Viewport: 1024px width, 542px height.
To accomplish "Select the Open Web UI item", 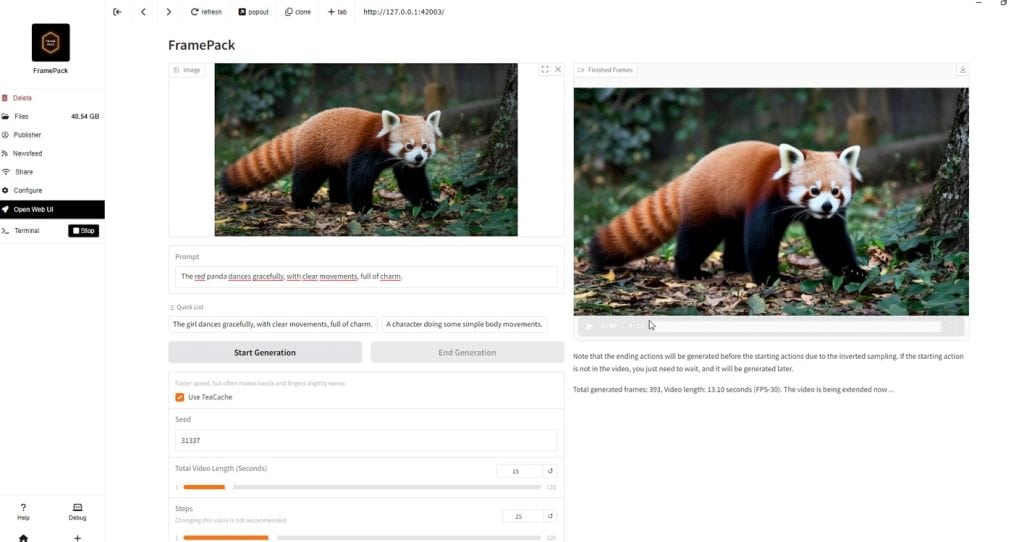I will click(x=52, y=209).
